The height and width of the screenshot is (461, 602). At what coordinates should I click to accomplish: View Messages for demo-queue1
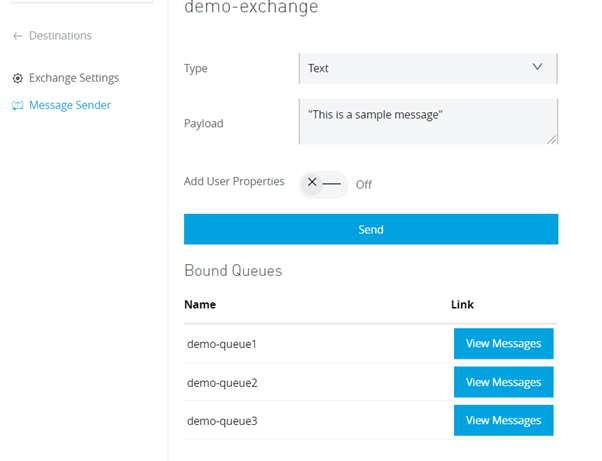pos(503,343)
